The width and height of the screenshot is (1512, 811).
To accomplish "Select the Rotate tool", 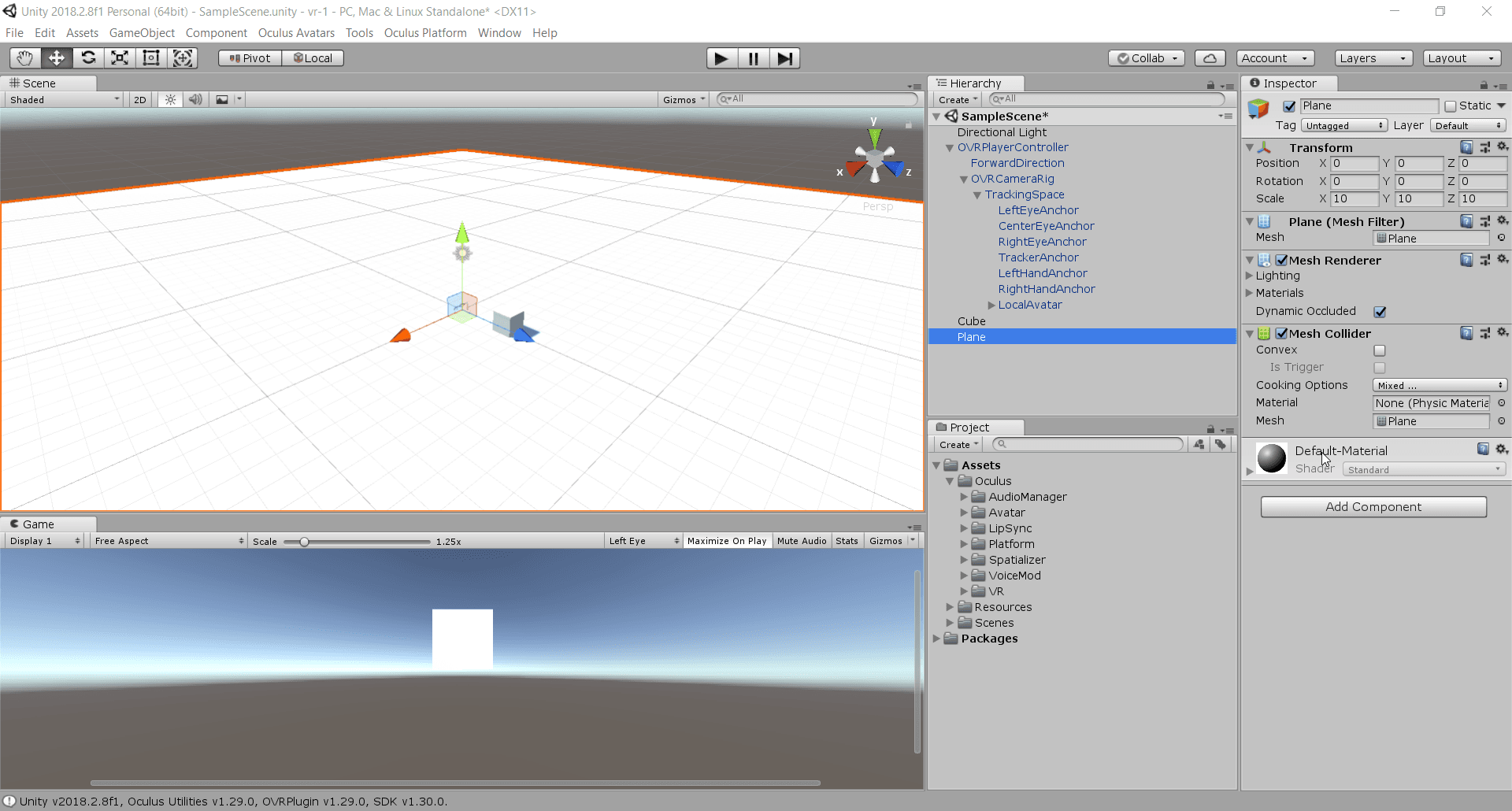I will [88, 58].
